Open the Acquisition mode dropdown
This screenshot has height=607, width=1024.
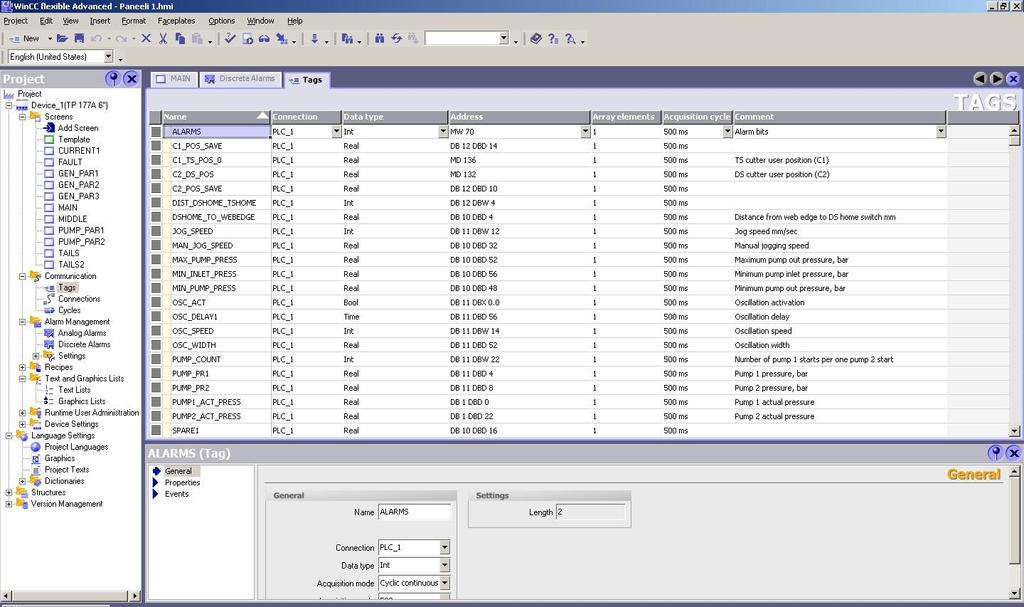pyautogui.click(x=445, y=583)
